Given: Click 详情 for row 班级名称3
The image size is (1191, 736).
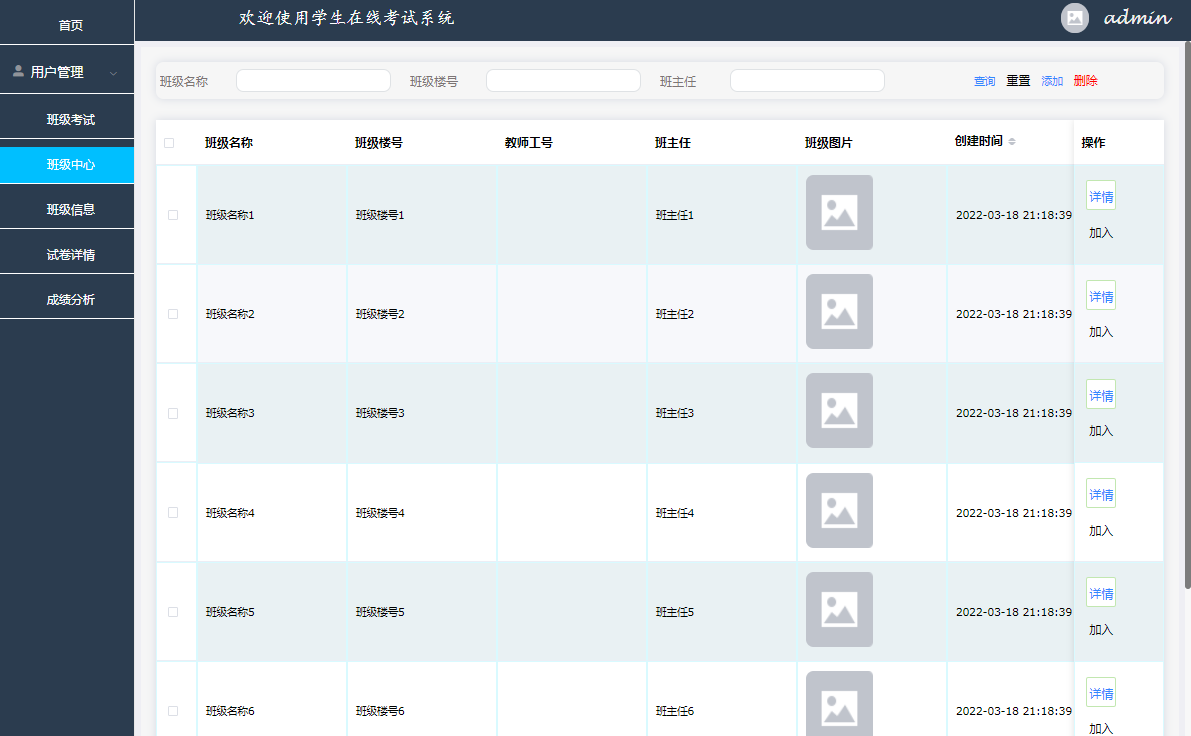Looking at the screenshot, I should tap(1101, 395).
